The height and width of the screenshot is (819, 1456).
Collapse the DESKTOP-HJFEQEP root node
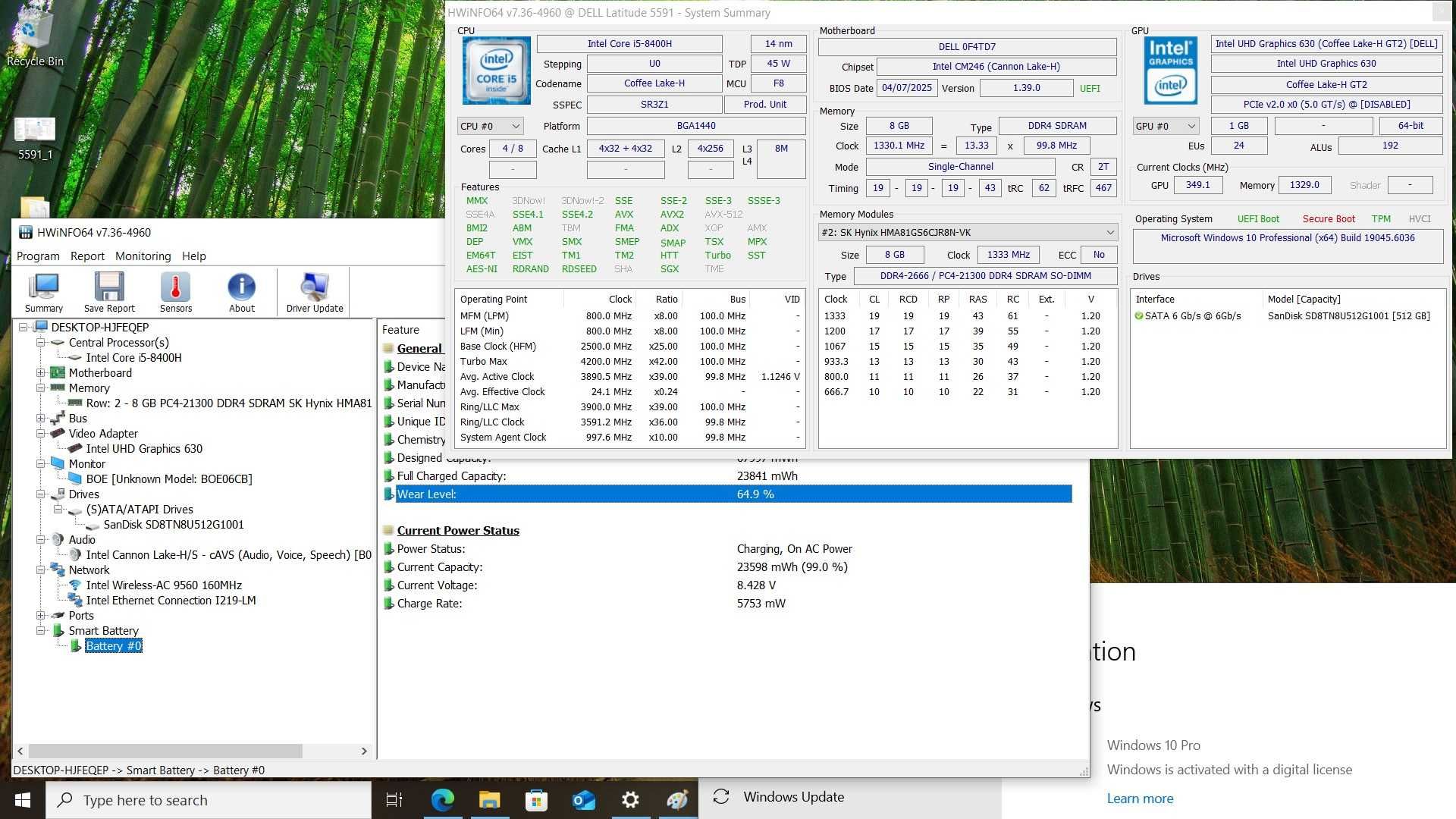pos(24,328)
